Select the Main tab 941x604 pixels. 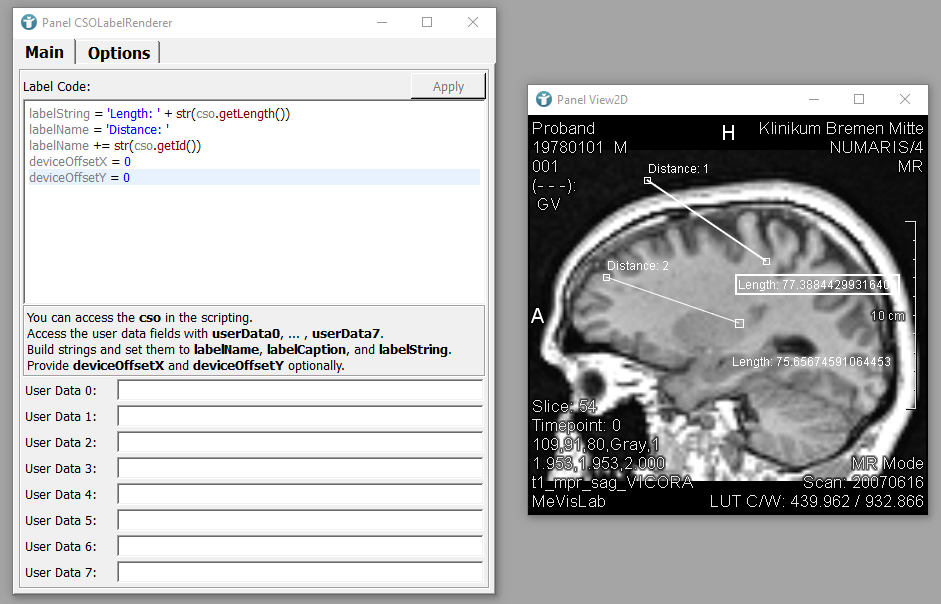(45, 53)
